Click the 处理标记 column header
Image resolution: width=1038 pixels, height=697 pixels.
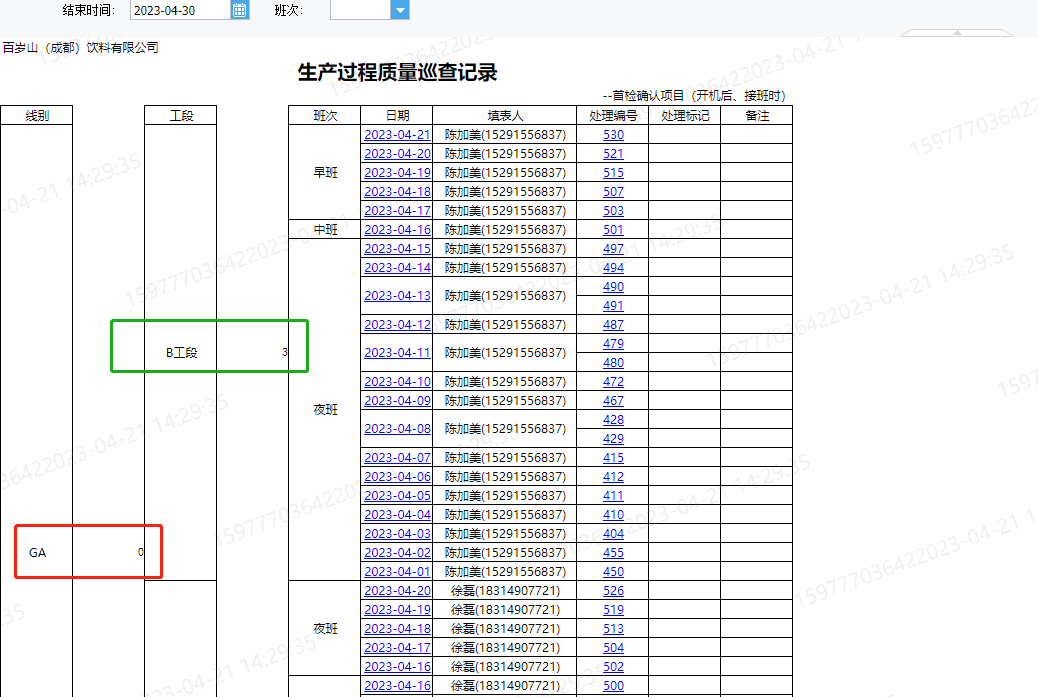tap(684, 116)
